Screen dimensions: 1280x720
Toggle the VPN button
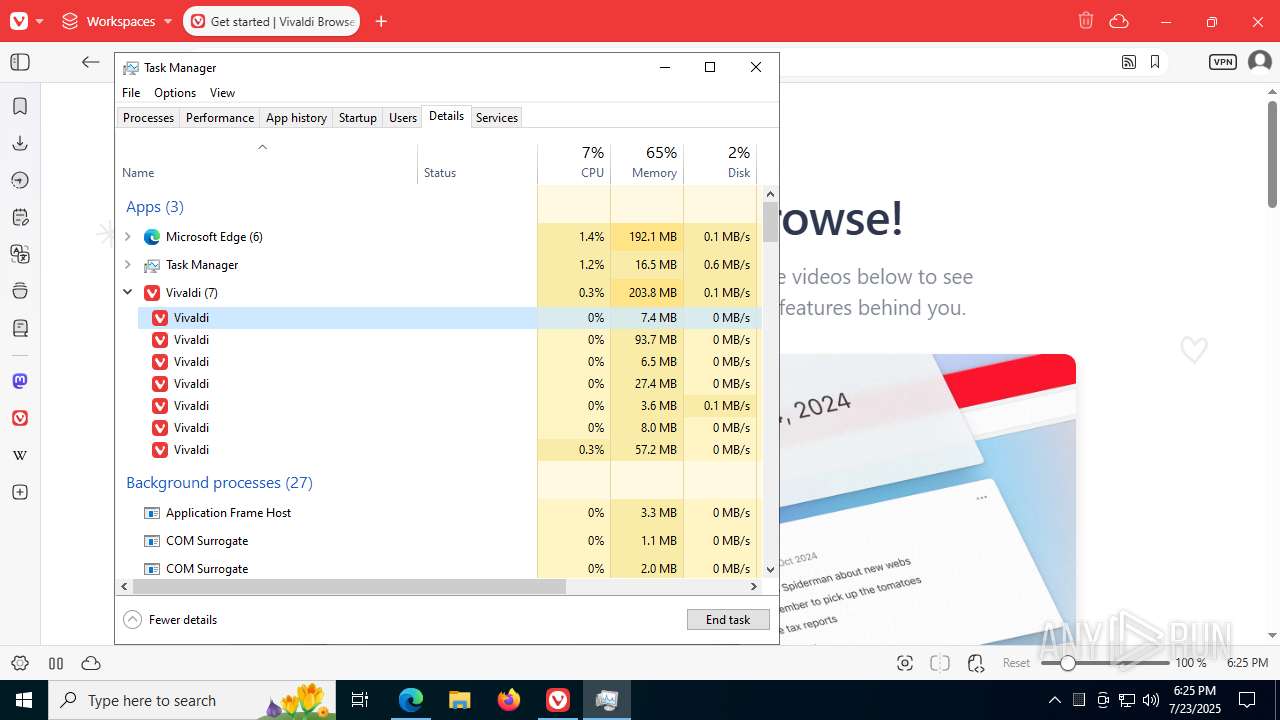(x=1223, y=62)
